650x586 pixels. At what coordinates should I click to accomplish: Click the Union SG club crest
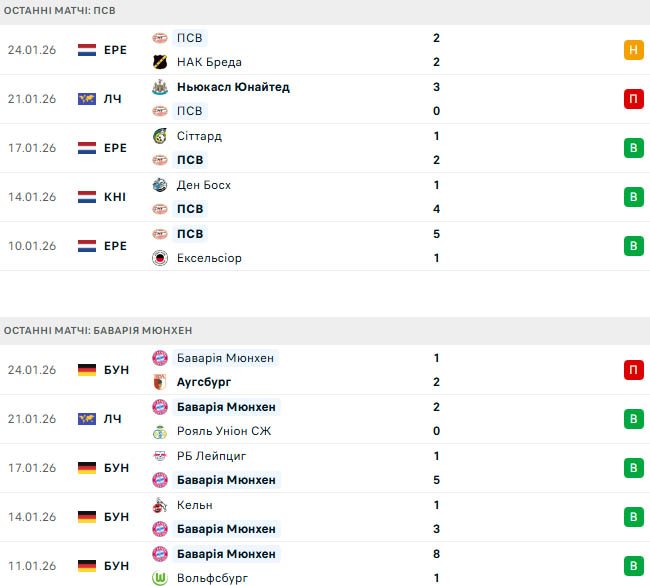[x=160, y=431]
